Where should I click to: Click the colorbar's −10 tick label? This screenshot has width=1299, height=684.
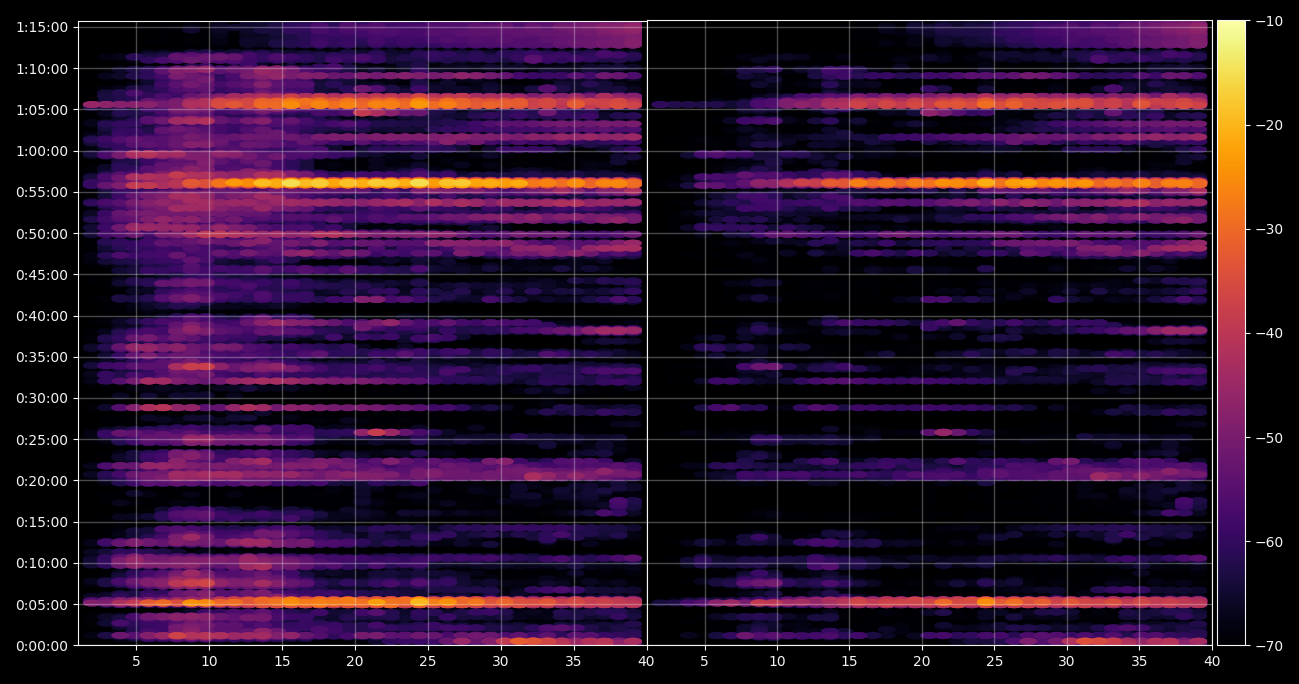pyautogui.click(x=1268, y=21)
